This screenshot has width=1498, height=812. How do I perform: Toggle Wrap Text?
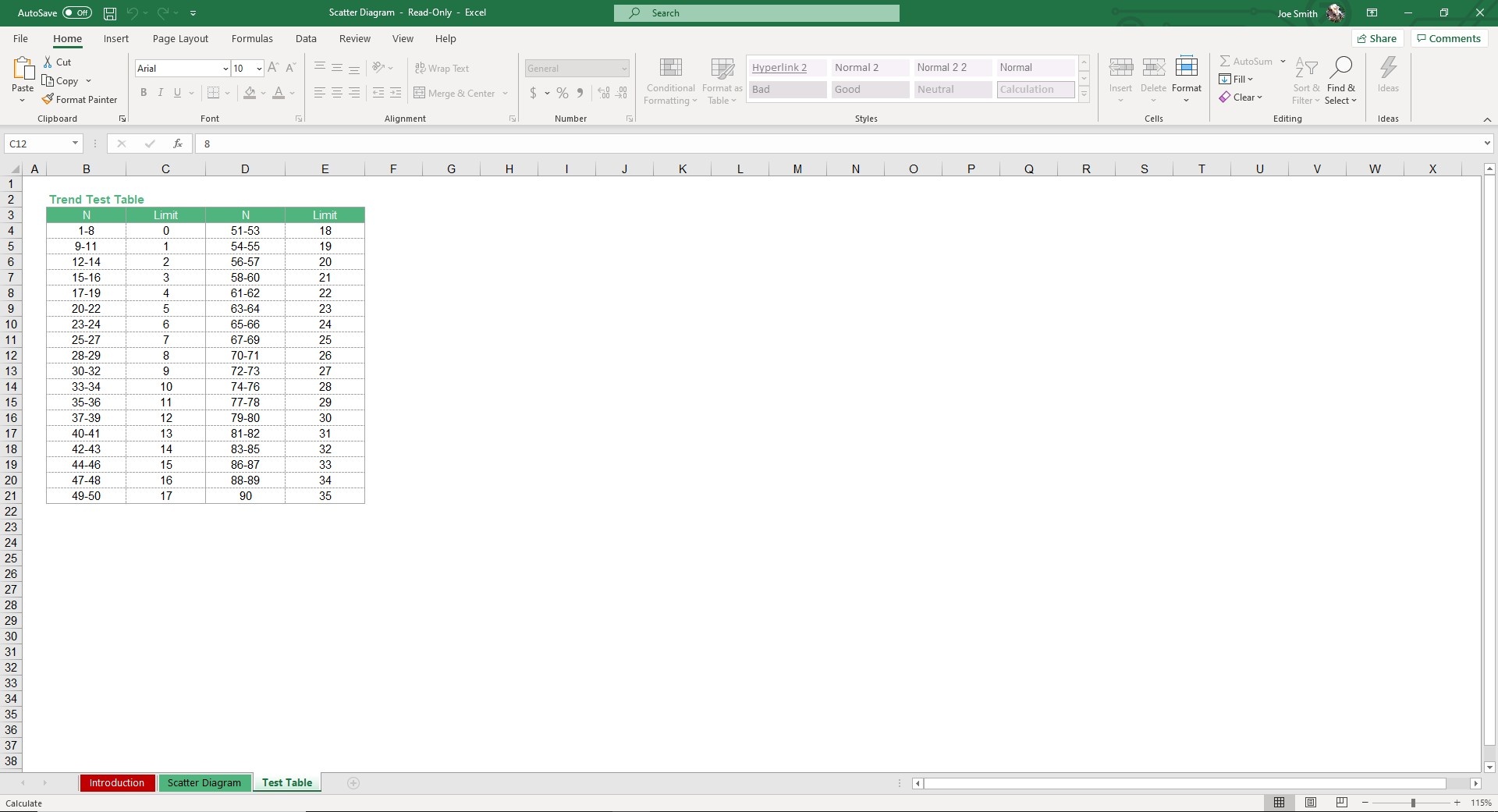(x=442, y=69)
